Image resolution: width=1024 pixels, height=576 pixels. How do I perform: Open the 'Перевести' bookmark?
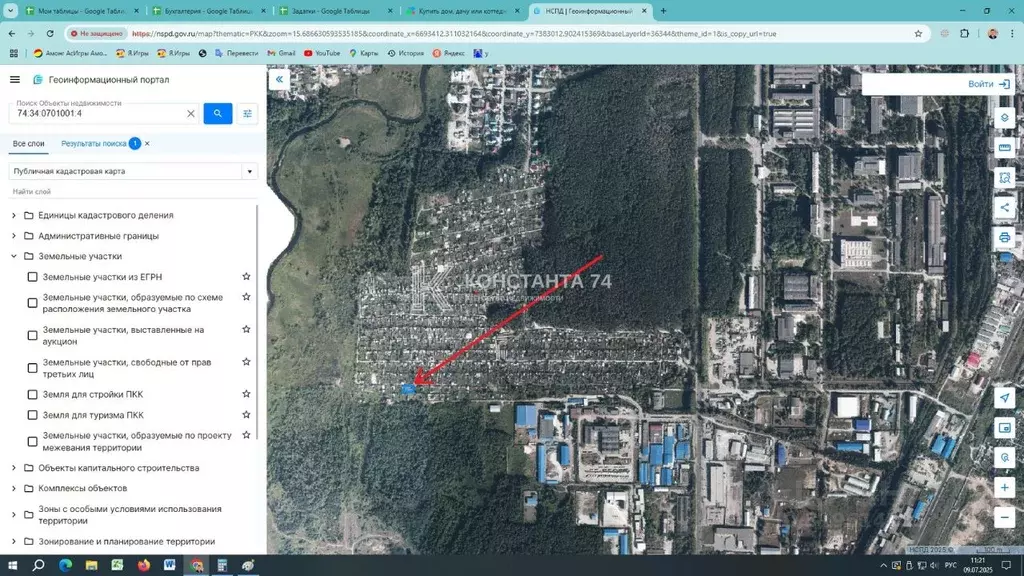click(236, 54)
